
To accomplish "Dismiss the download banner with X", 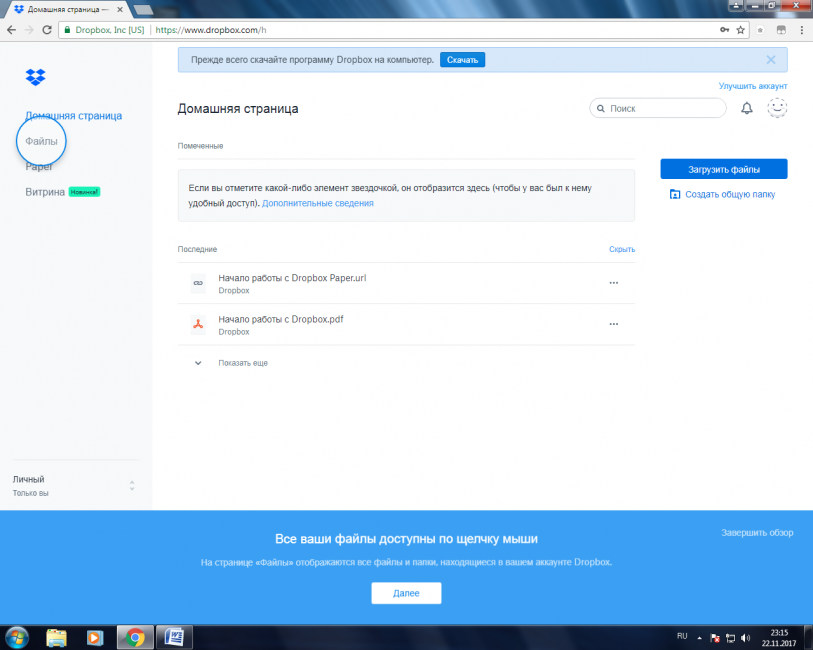I will (x=770, y=60).
